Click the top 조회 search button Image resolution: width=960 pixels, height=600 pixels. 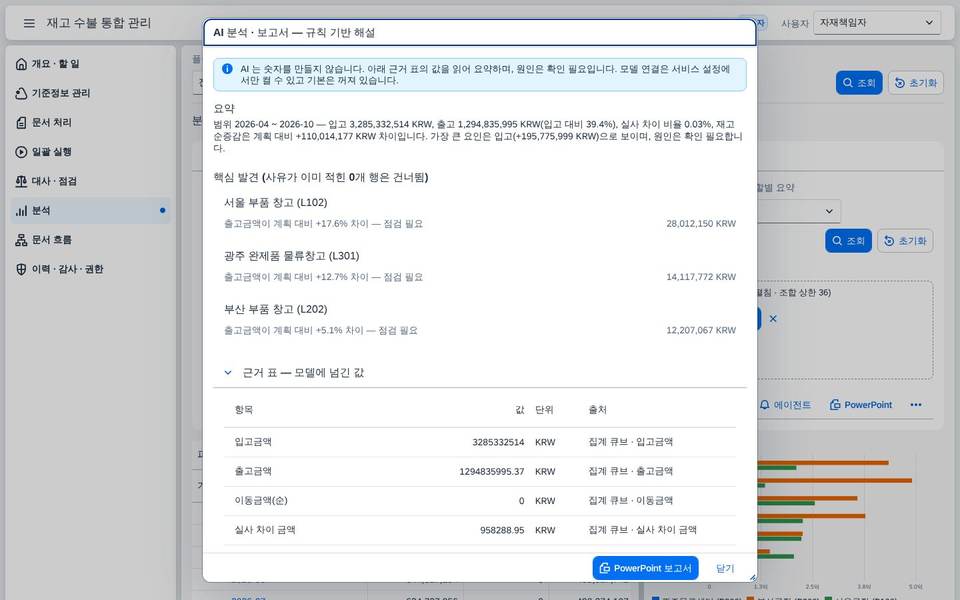859,83
